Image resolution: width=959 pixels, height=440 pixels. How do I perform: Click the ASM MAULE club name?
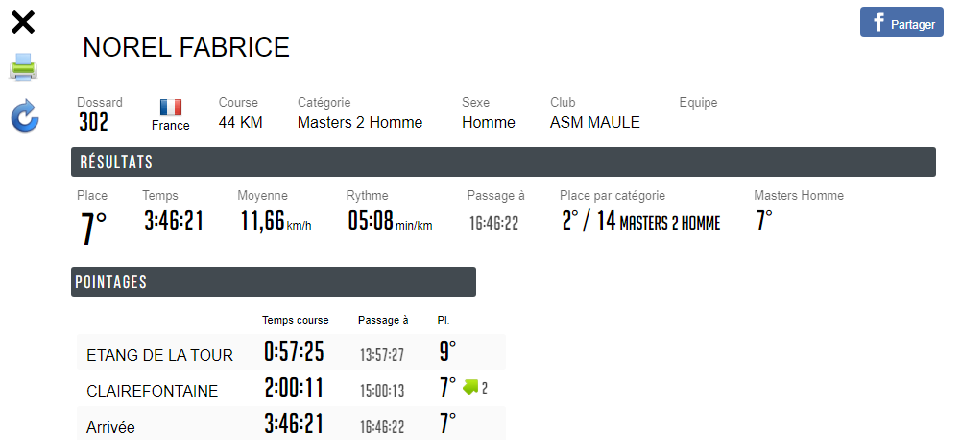(x=594, y=123)
